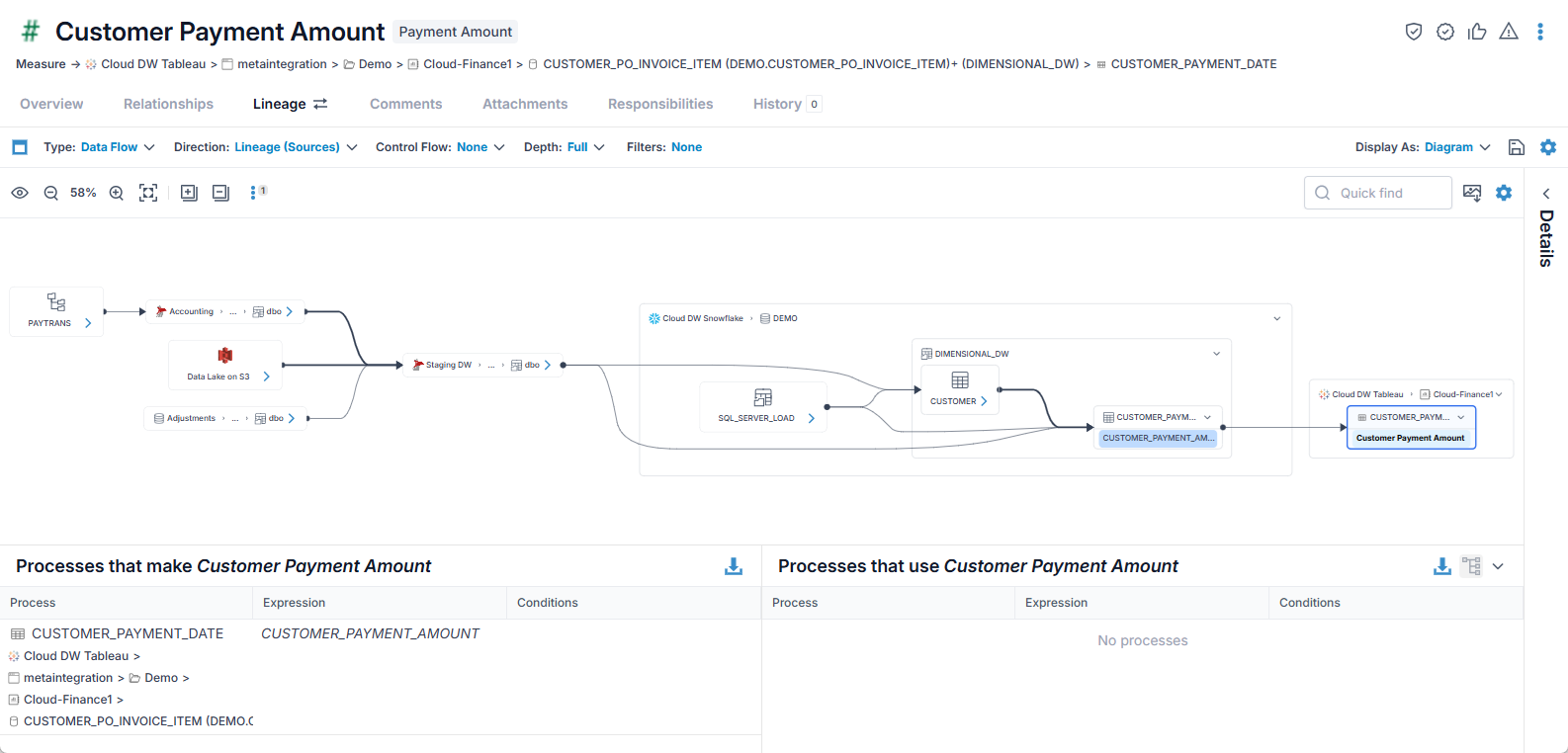Save the lineage view with disk icon
Viewport: 1568px width, 753px height.
(x=1517, y=147)
